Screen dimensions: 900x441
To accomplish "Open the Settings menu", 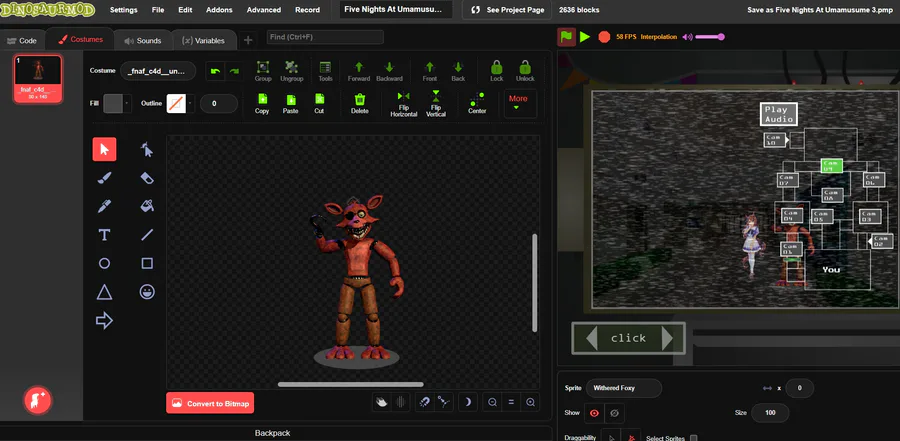I will point(123,10).
